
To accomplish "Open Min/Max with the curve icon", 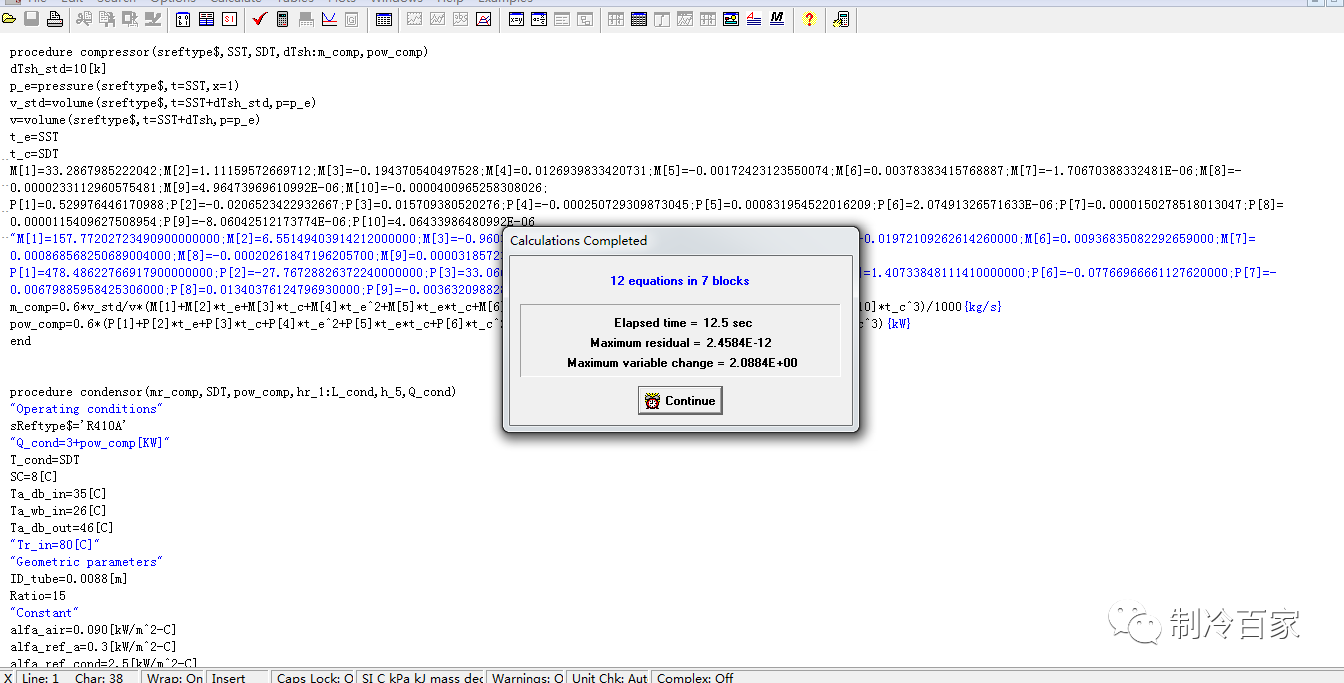I will point(328,19).
